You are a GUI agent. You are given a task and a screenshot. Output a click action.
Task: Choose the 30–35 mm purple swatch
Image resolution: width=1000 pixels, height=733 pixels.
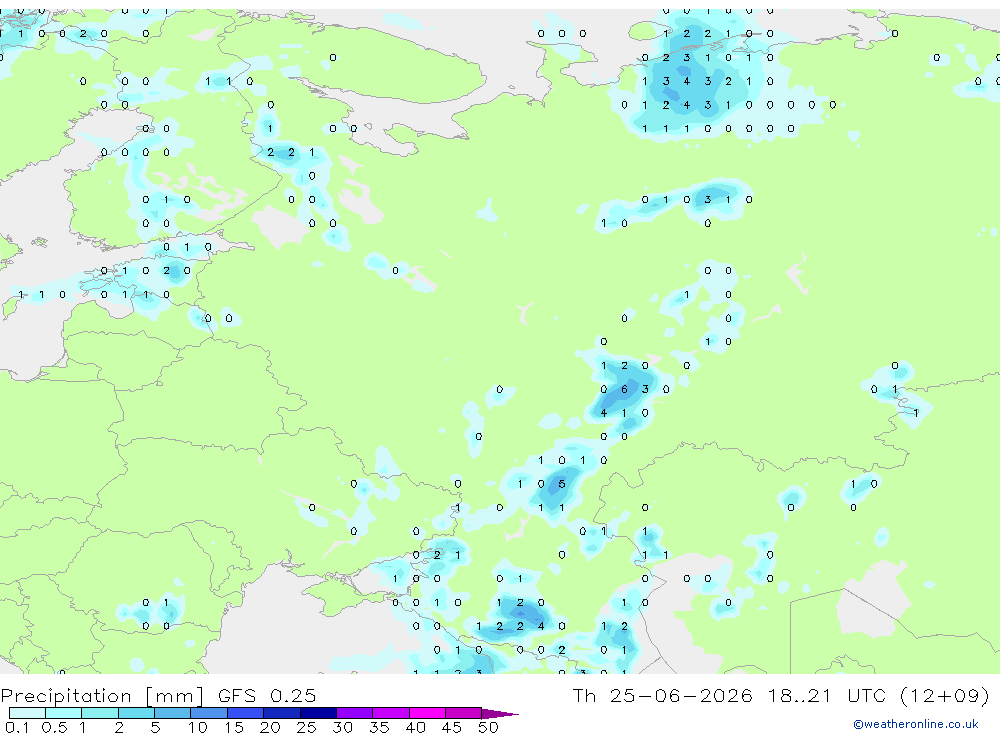point(354,713)
